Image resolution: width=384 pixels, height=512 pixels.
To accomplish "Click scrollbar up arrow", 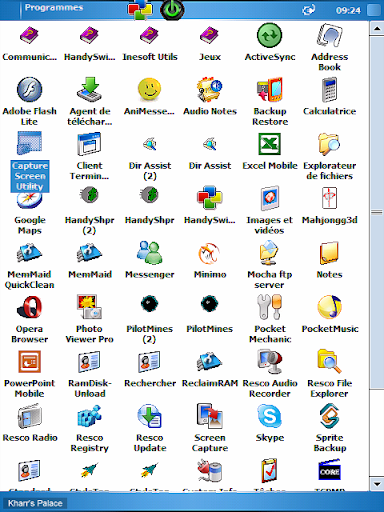I will (377, 28).
